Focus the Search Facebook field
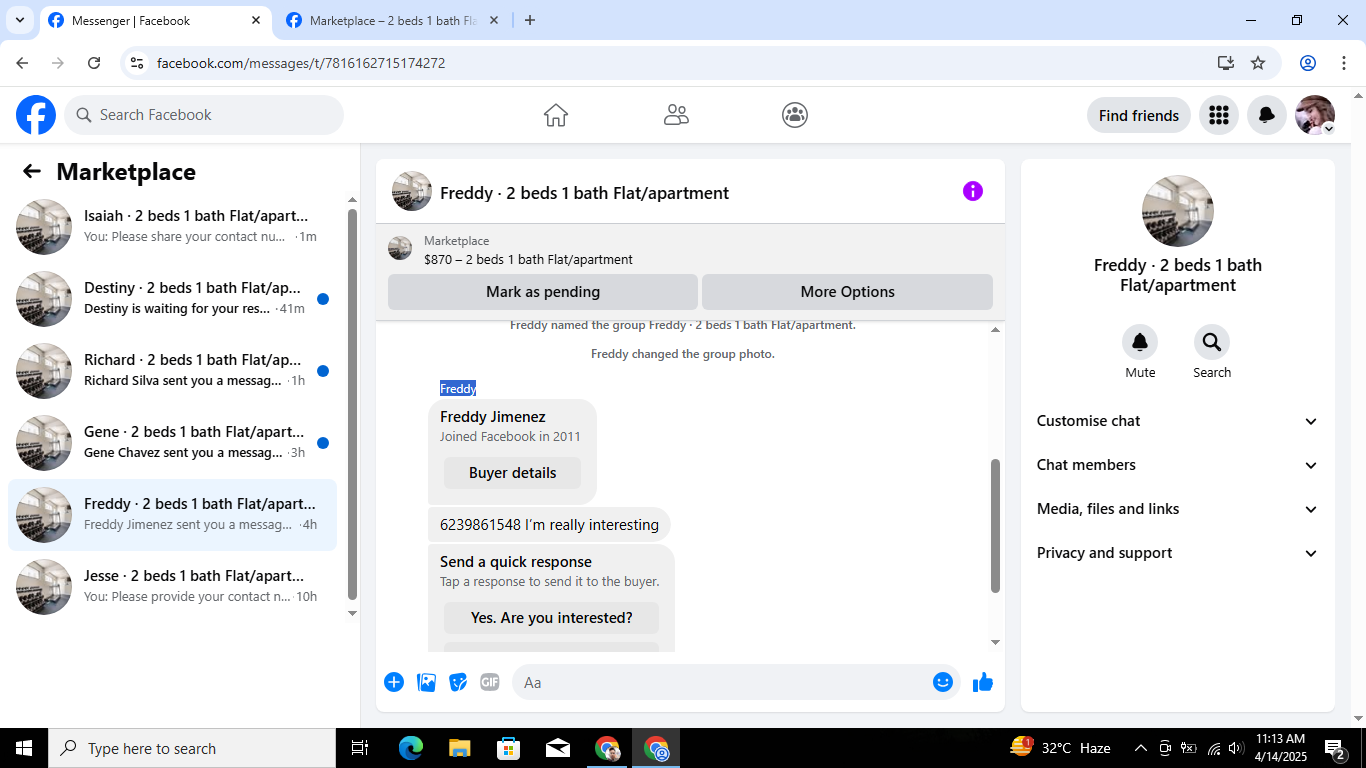Screen dimensions: 1366x768 (x=204, y=115)
